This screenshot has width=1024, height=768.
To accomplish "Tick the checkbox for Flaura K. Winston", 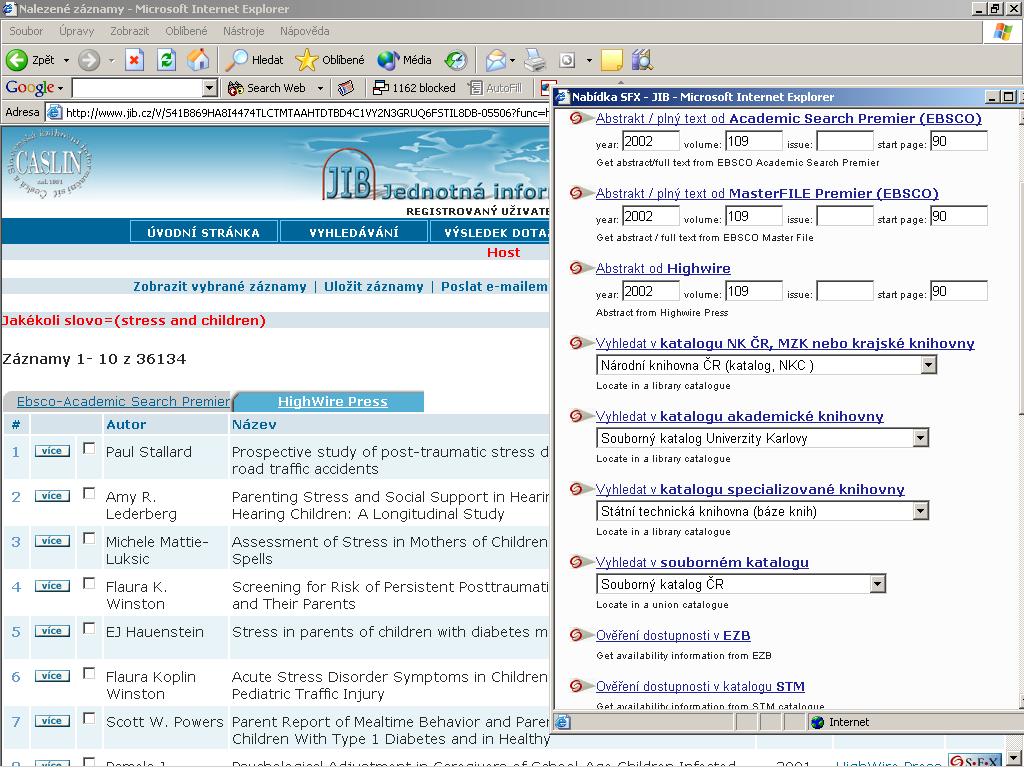I will 89,584.
